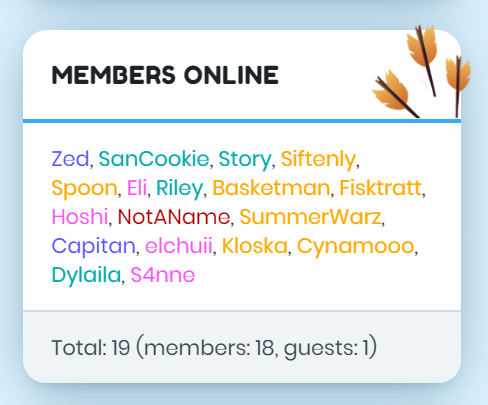The width and height of the screenshot is (488, 405).
Task: Select the Basketman username link
Action: tap(271, 188)
